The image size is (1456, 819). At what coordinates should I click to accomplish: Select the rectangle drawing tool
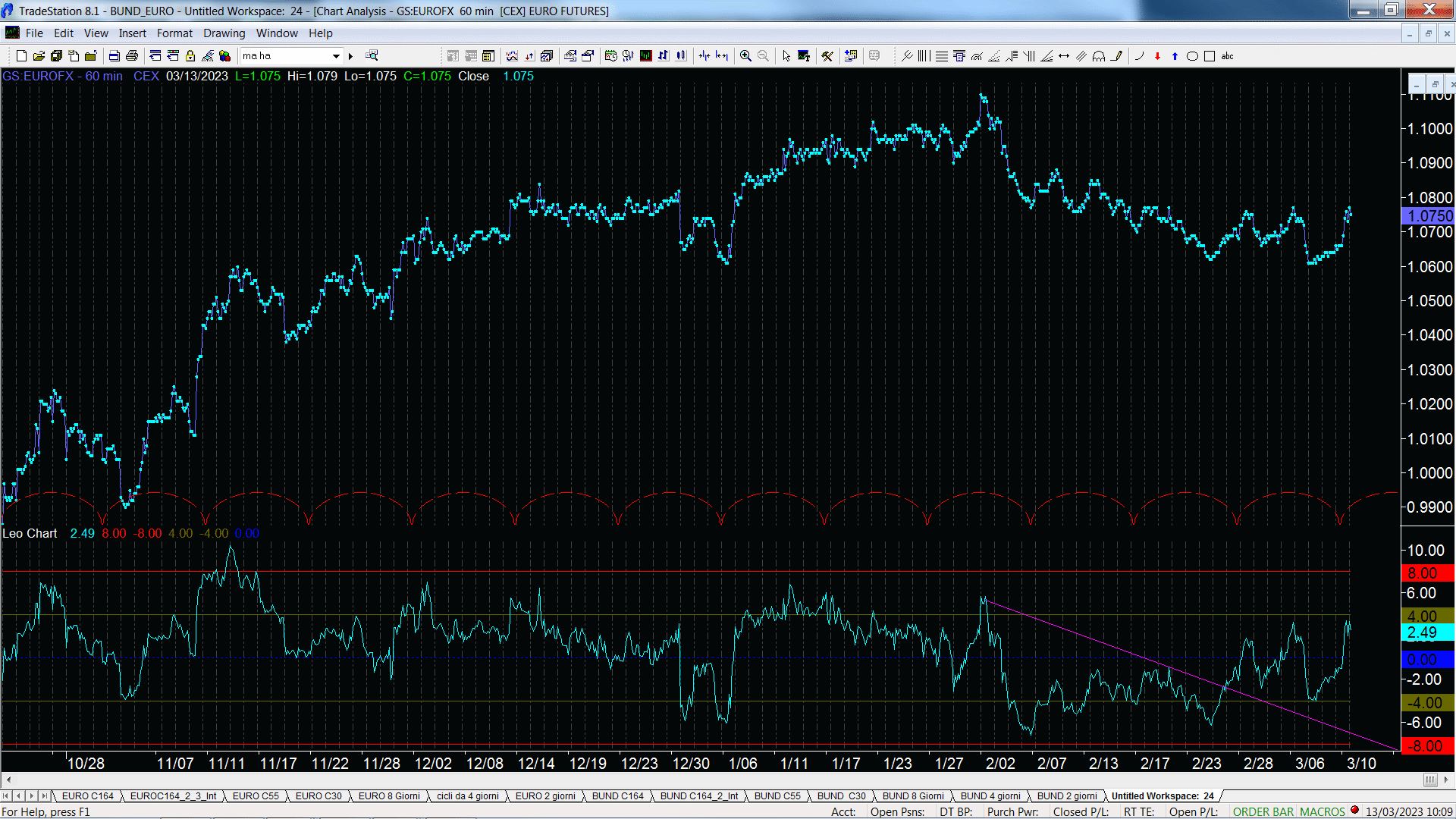pos(1210,56)
